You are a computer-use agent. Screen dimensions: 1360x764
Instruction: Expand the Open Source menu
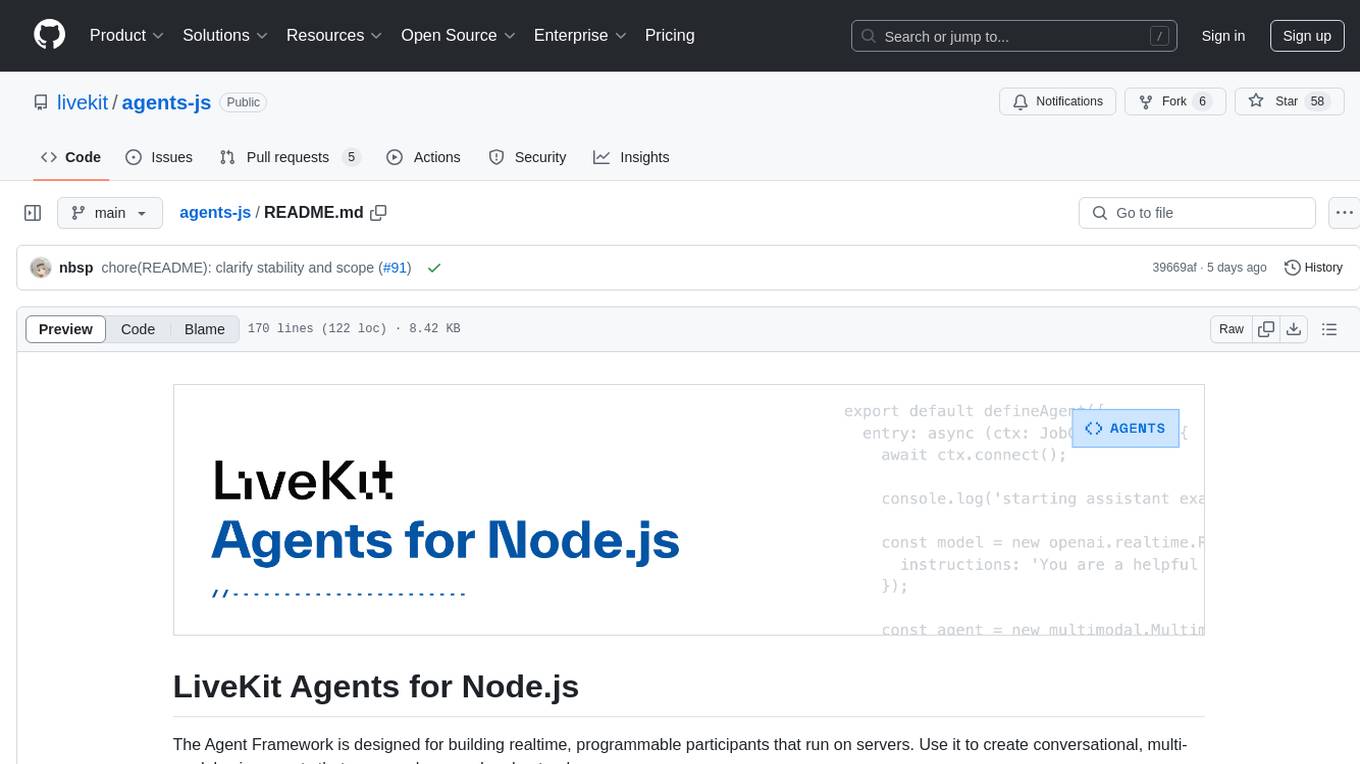458,35
